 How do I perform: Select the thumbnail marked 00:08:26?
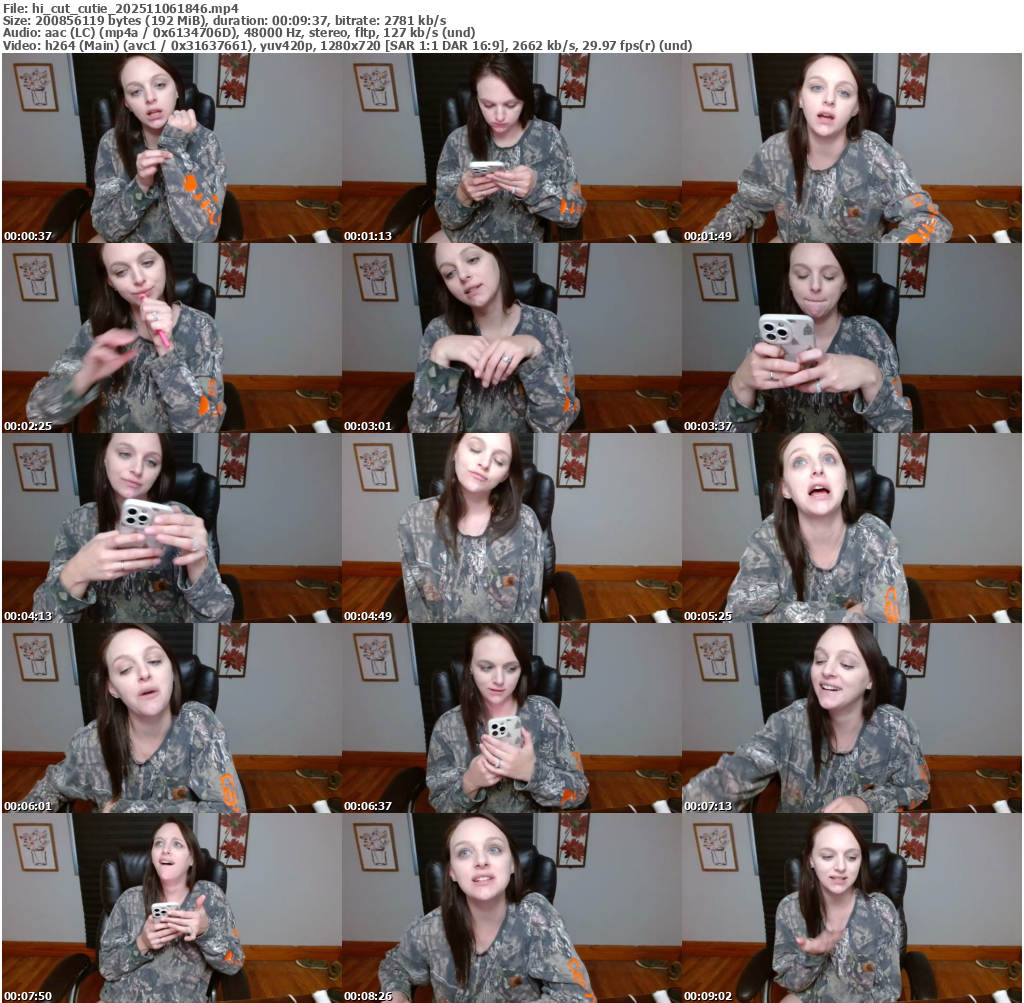(511, 908)
